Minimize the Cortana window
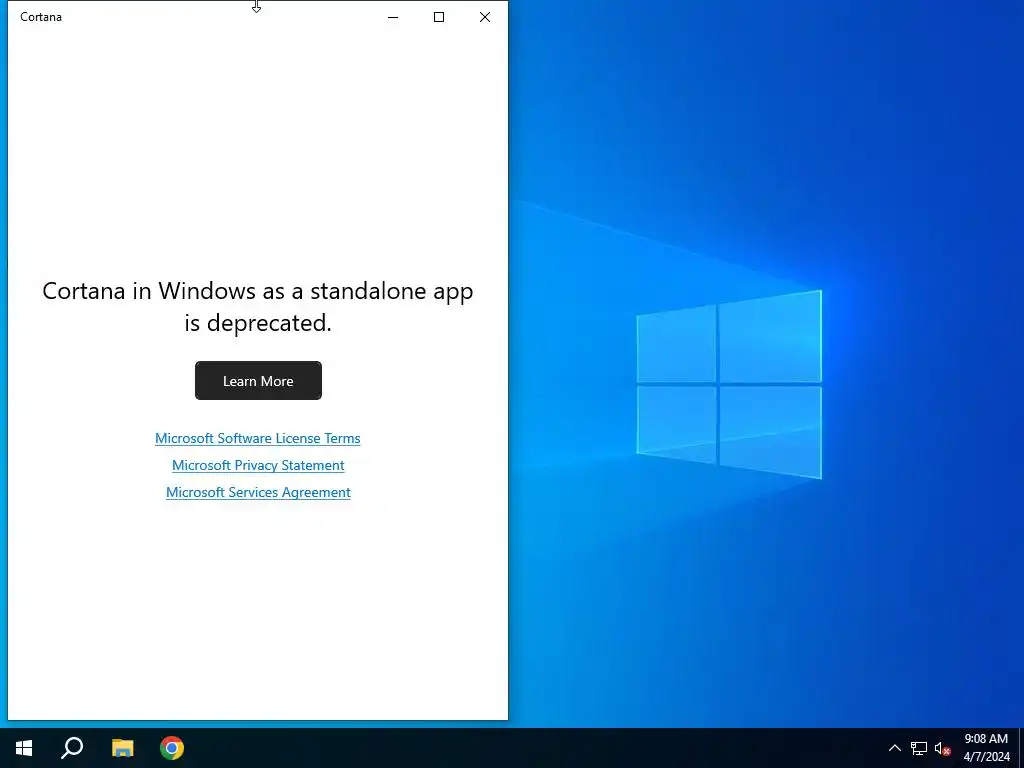Image resolution: width=1024 pixels, height=768 pixels. click(393, 17)
